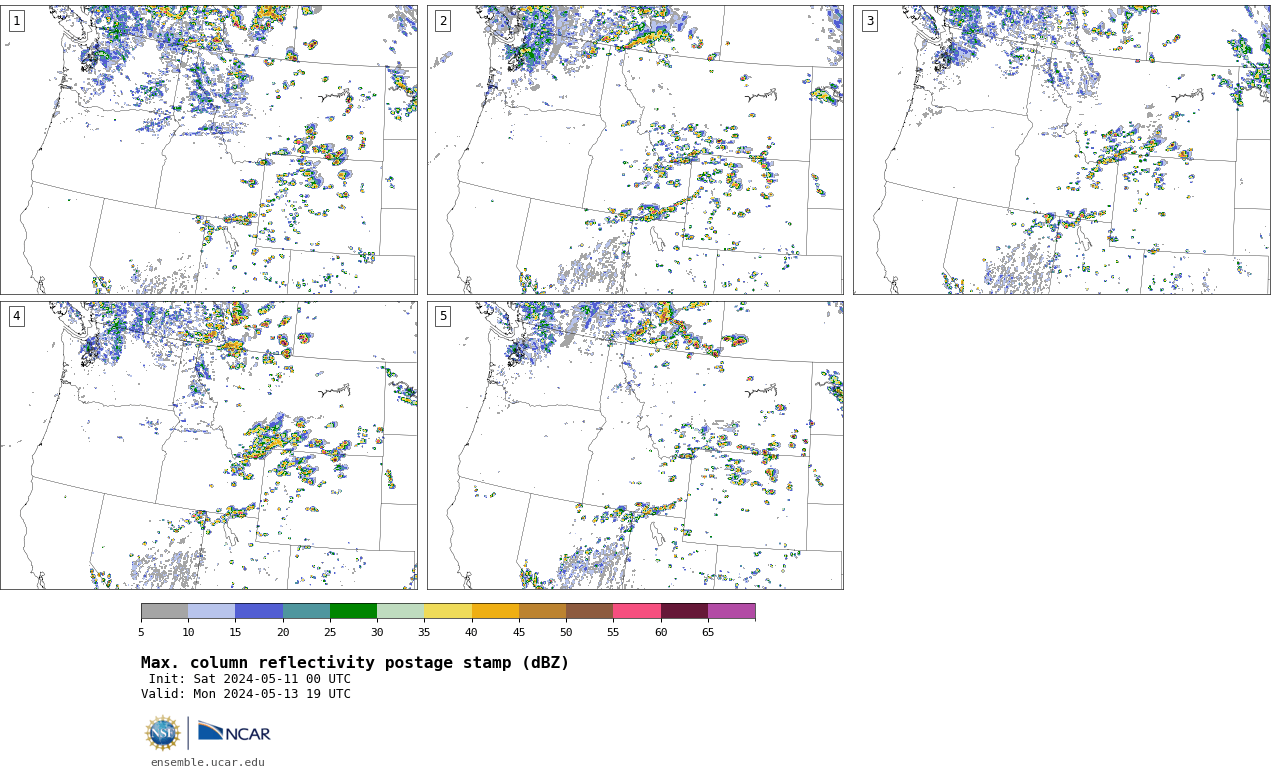Viewport: 1280px width, 773px height.
Task: Click the colorbar tick label 65
Action: pyautogui.click(x=708, y=632)
